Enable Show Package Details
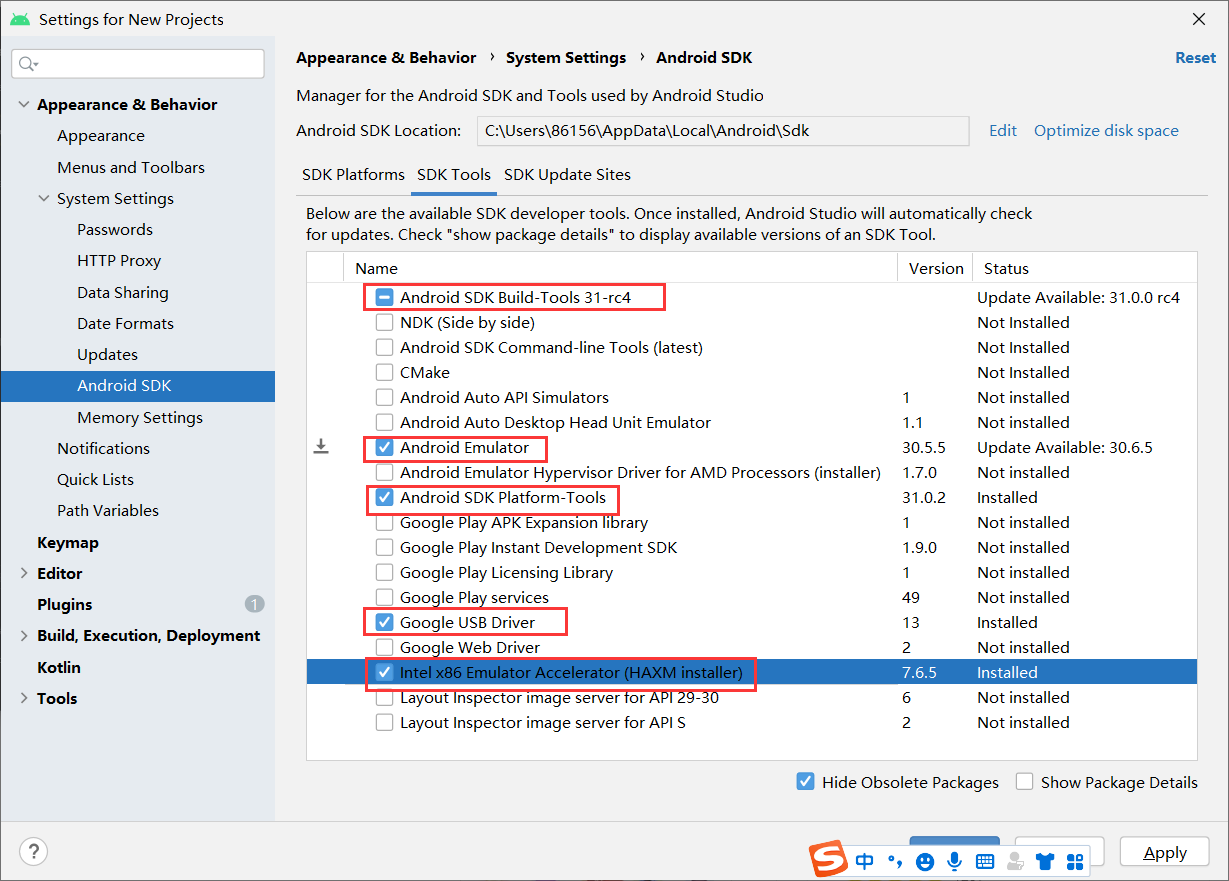 (1024, 781)
